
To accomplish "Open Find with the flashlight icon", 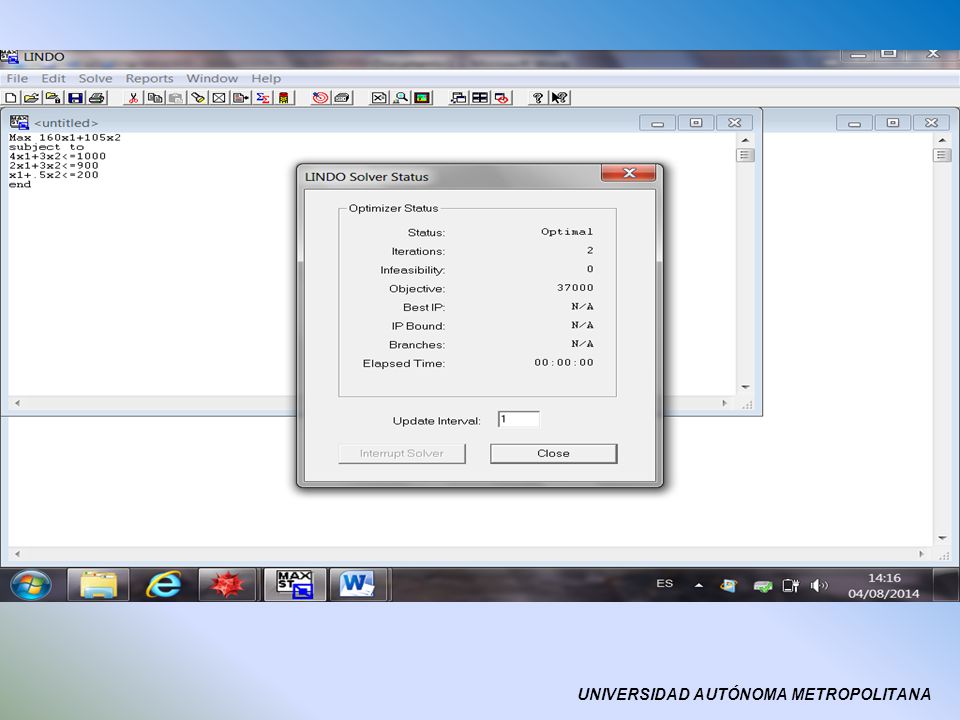I will tap(197, 98).
